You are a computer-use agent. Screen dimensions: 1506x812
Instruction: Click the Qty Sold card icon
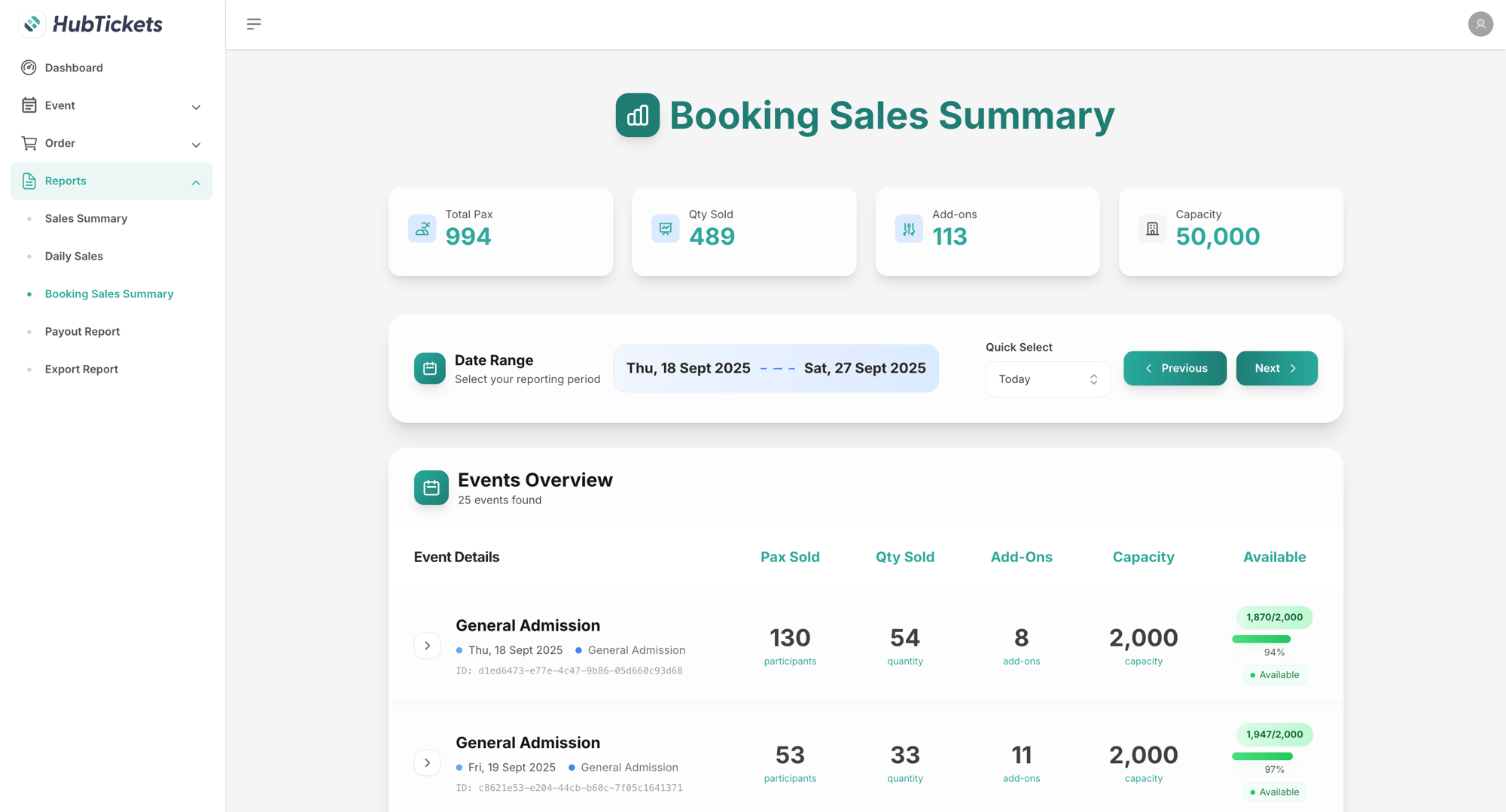pos(665,229)
